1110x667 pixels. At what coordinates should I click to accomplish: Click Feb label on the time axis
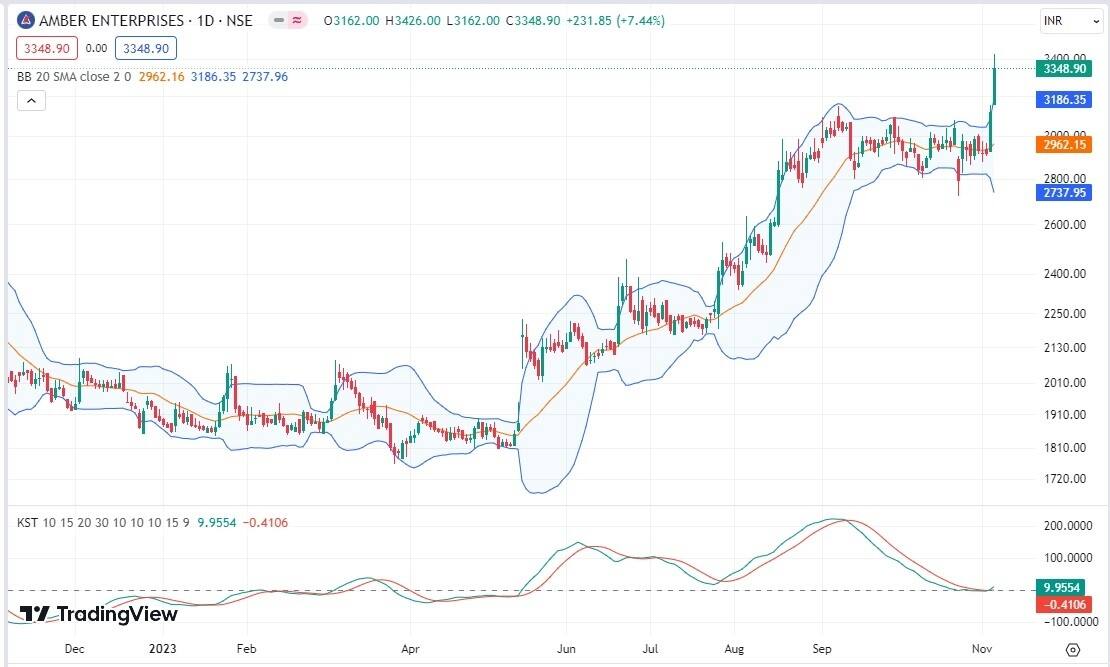coord(246,649)
